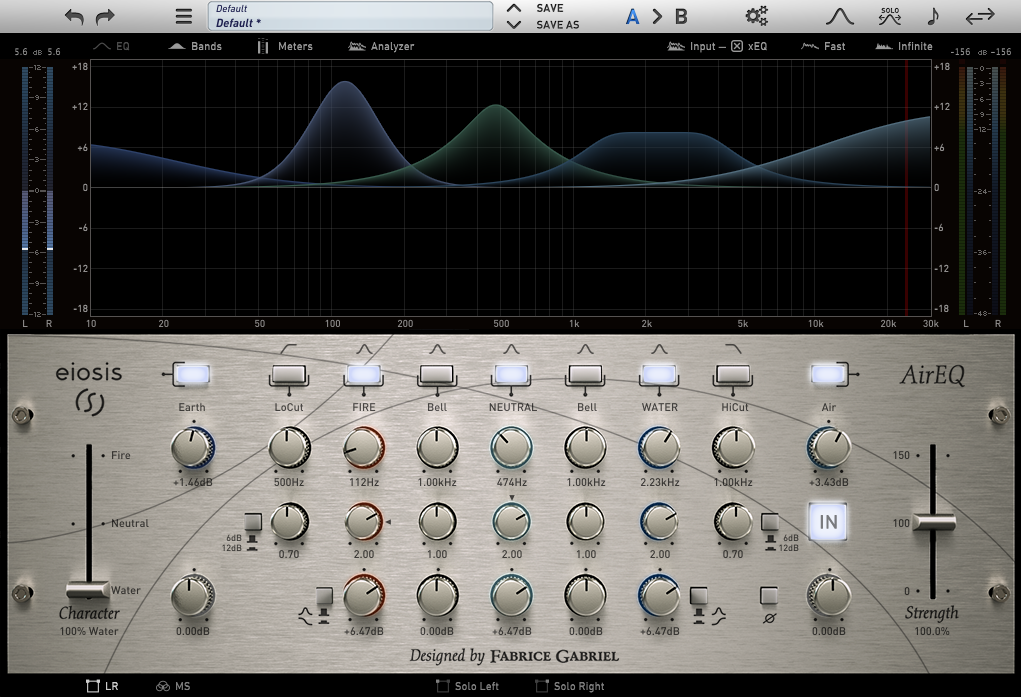Click the musical note icon

(933, 16)
